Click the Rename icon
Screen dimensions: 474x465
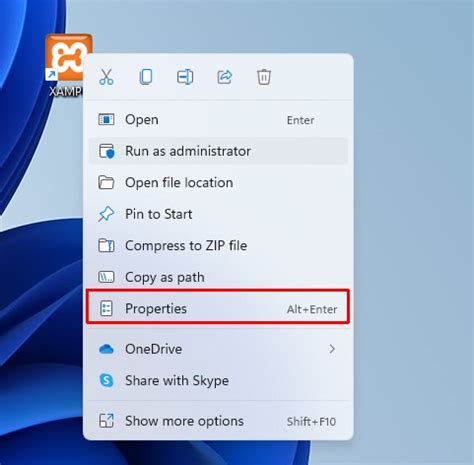coord(185,77)
